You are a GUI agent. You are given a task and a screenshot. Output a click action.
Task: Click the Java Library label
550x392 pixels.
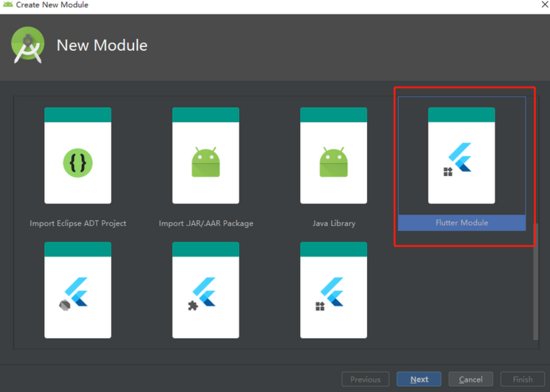click(x=334, y=223)
